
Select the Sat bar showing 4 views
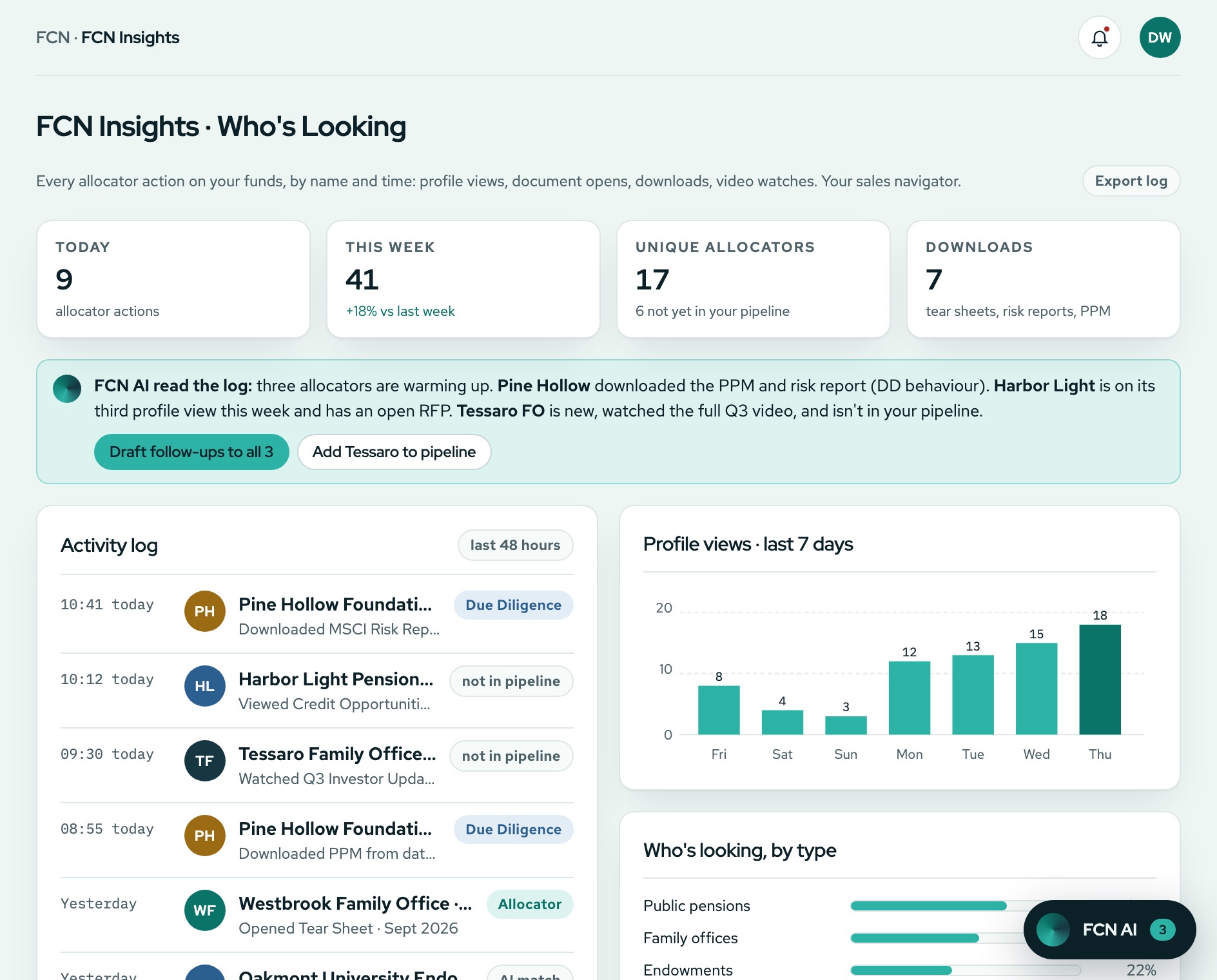tap(783, 722)
